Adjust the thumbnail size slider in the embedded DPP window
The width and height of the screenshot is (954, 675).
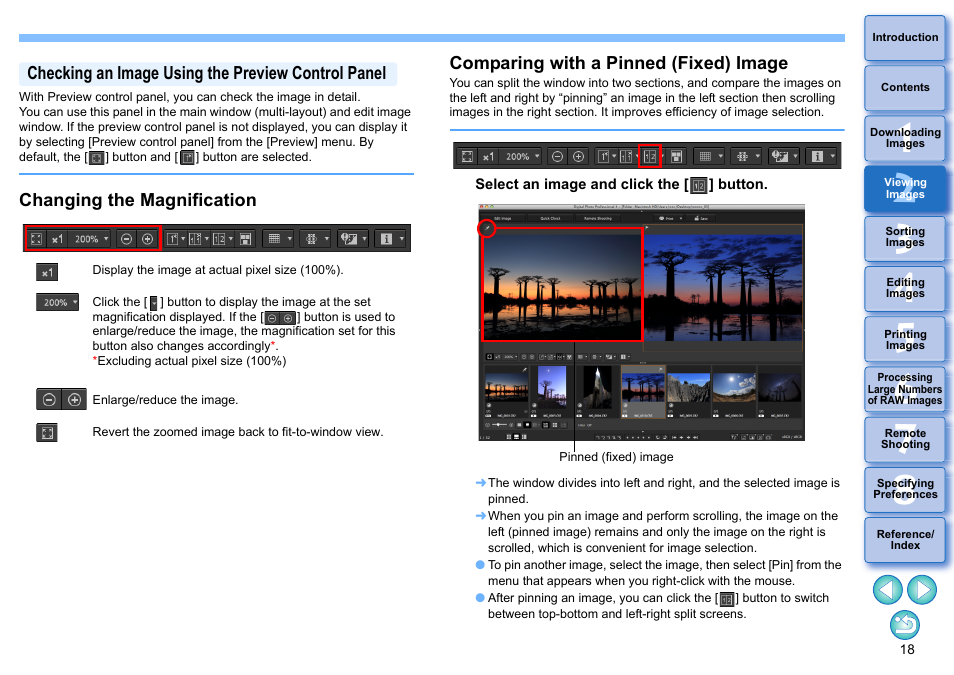coord(499,424)
